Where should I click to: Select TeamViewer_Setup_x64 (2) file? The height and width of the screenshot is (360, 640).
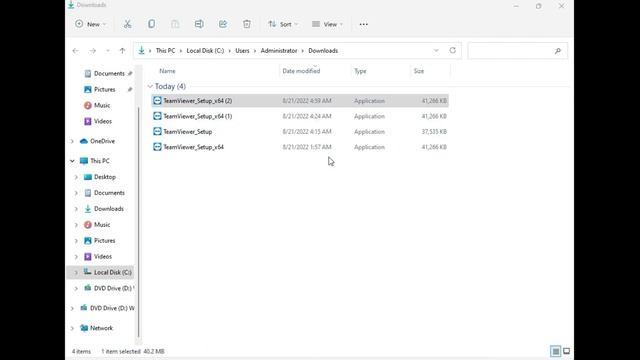pos(300,100)
